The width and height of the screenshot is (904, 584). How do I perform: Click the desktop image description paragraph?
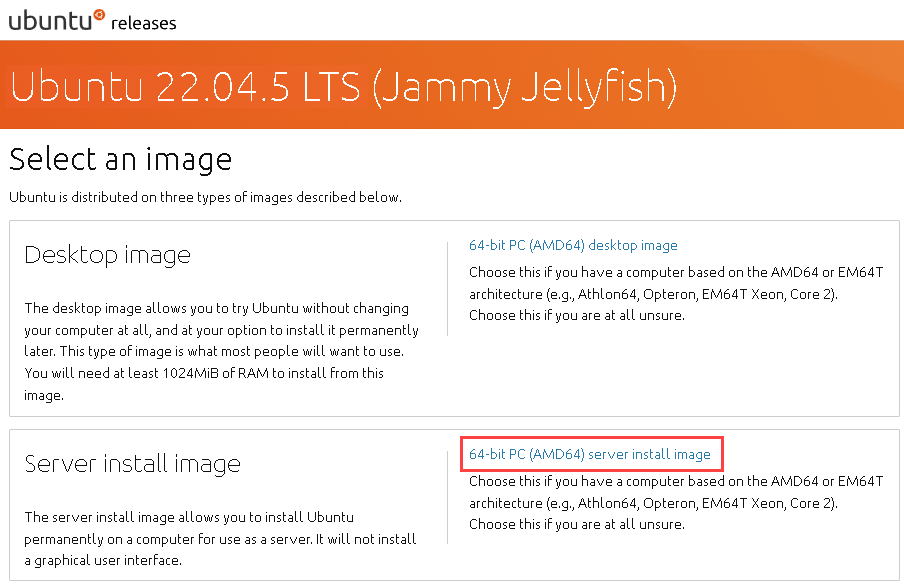click(x=220, y=351)
